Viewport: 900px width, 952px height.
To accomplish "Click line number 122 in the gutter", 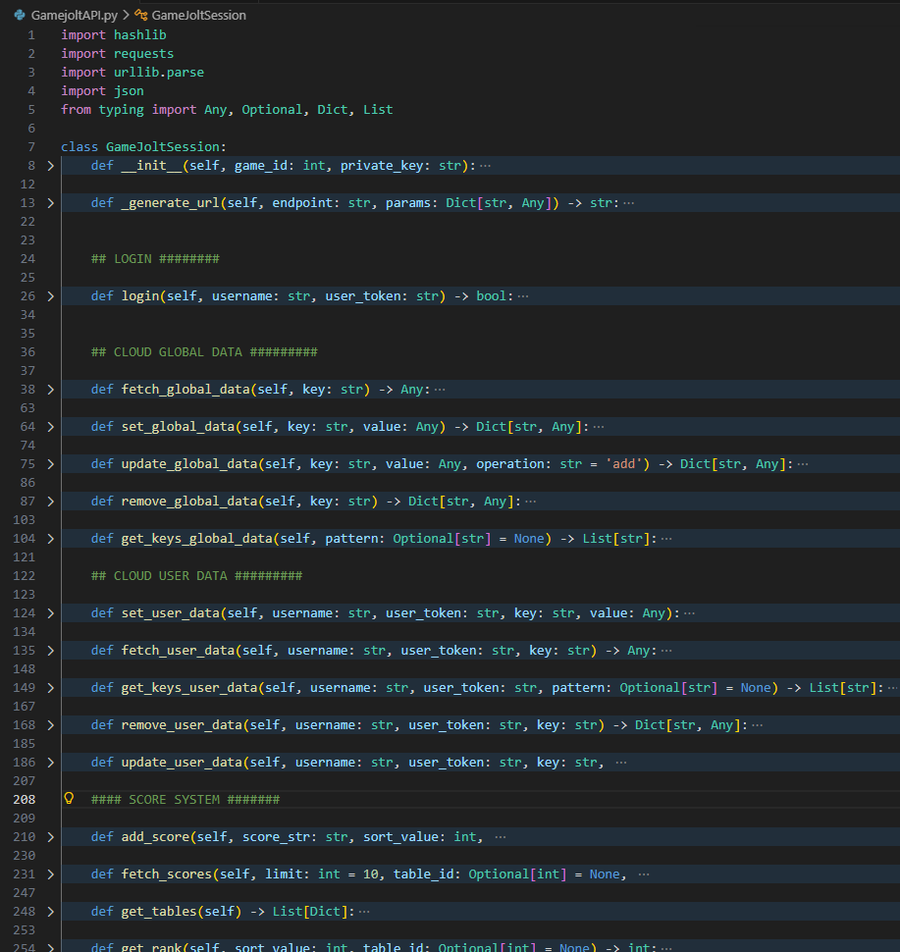I will pyautogui.click(x=21, y=576).
